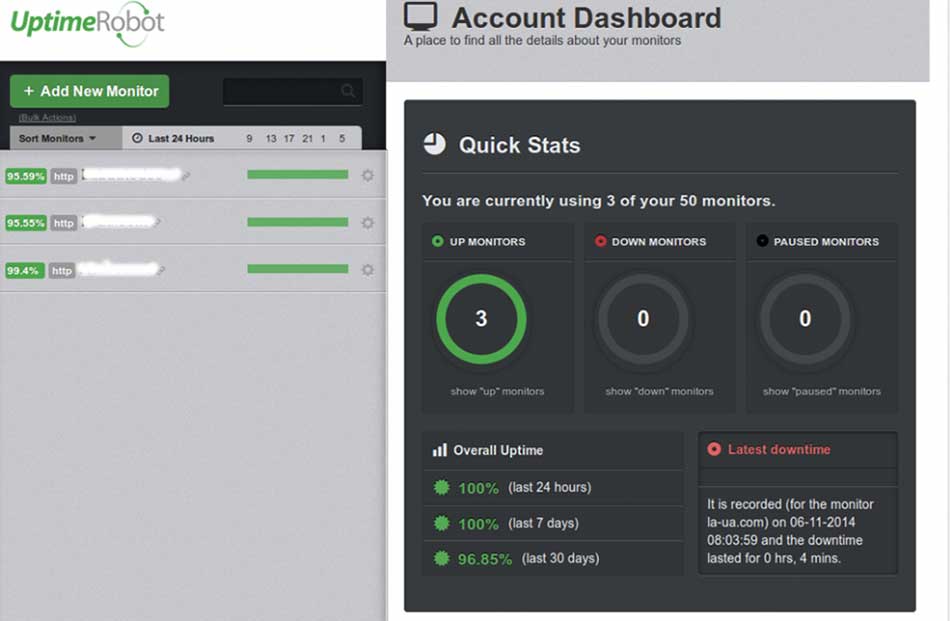Viewport: 950px width, 621px height.
Task: Click the red Latest downtime icon
Action: click(x=713, y=450)
